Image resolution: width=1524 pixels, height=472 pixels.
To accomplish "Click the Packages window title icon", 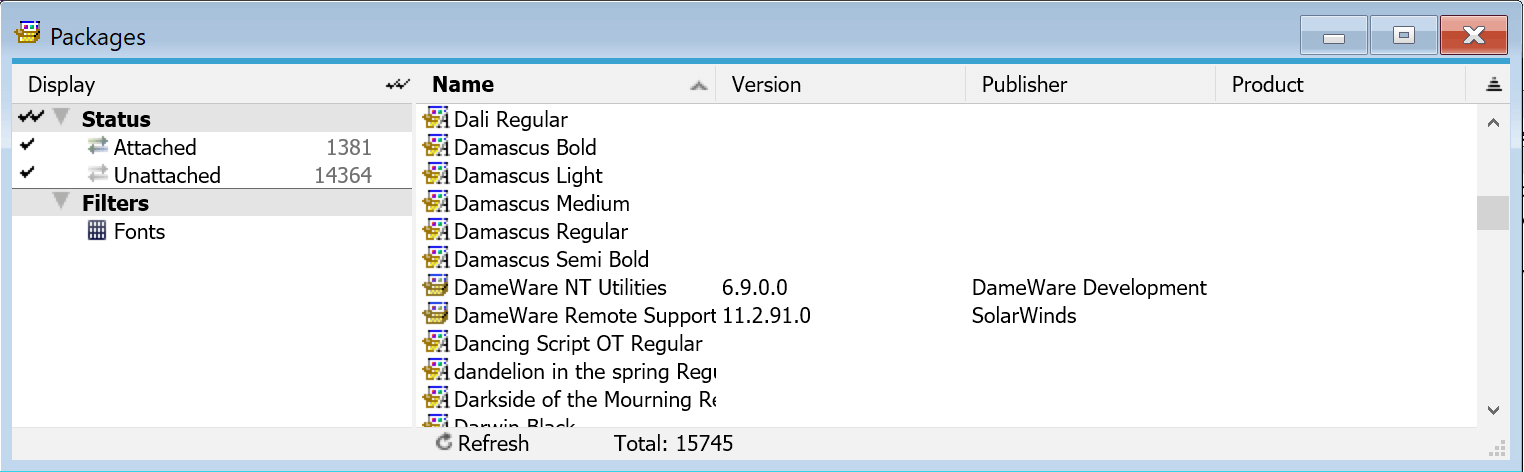I will (28, 36).
